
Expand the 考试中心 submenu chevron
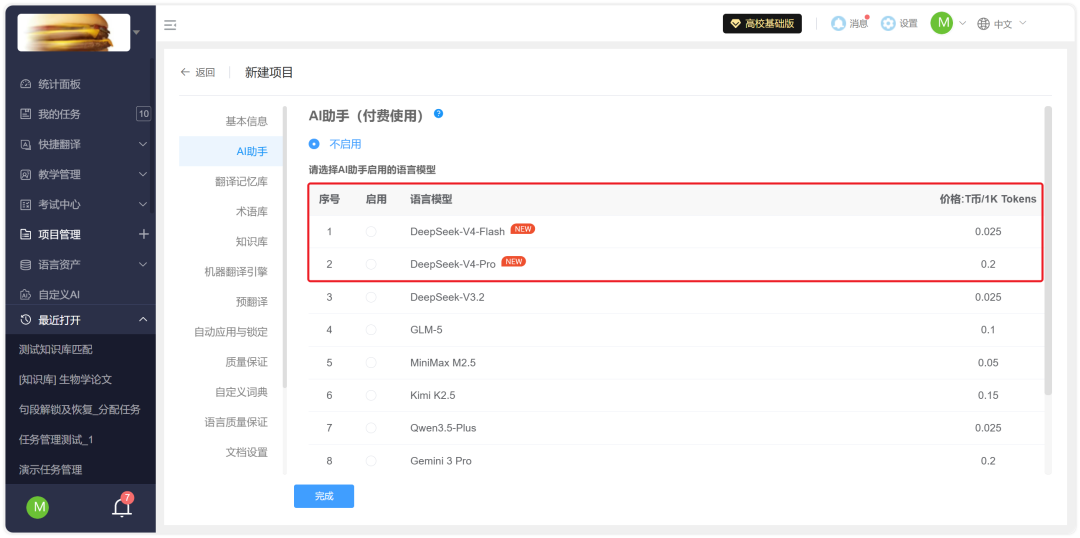143,205
